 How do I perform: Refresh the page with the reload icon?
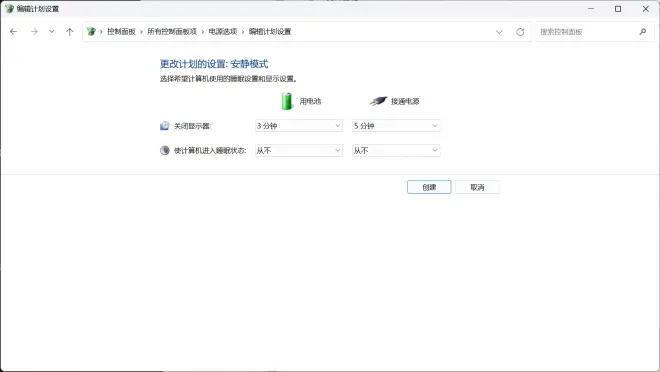520,32
